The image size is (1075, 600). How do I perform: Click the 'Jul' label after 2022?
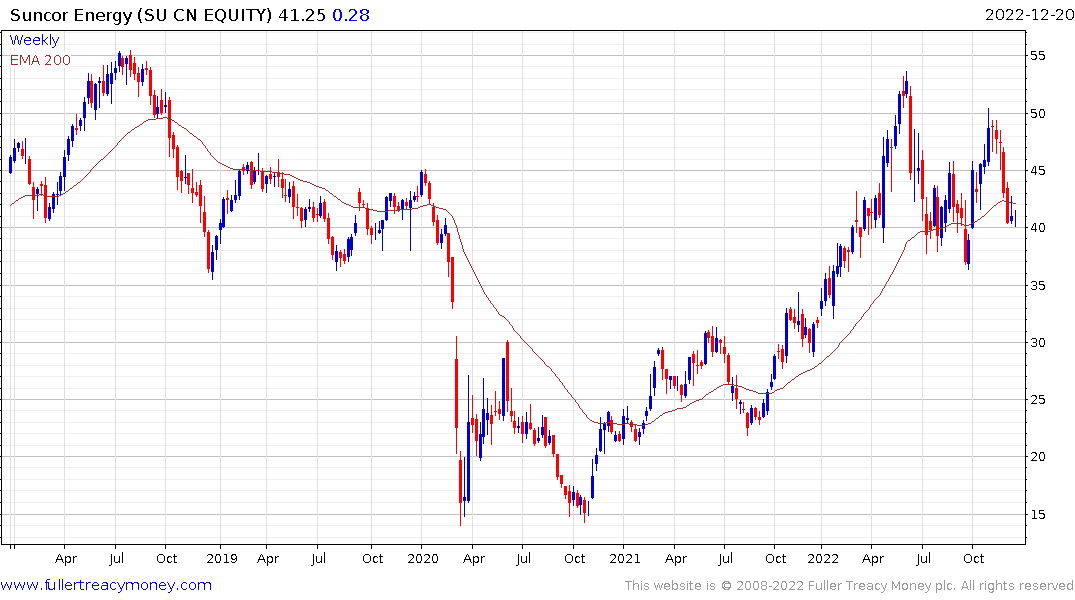coord(923,559)
